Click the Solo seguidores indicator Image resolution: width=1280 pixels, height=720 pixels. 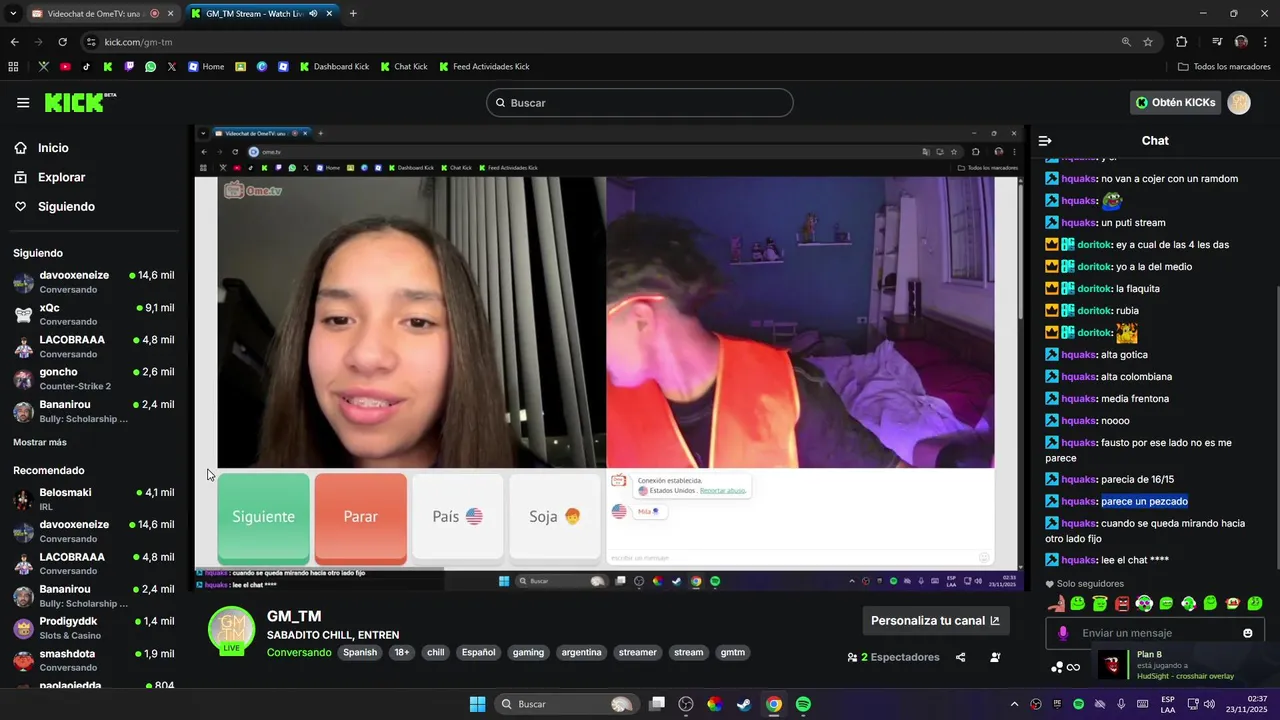[x=1084, y=584]
